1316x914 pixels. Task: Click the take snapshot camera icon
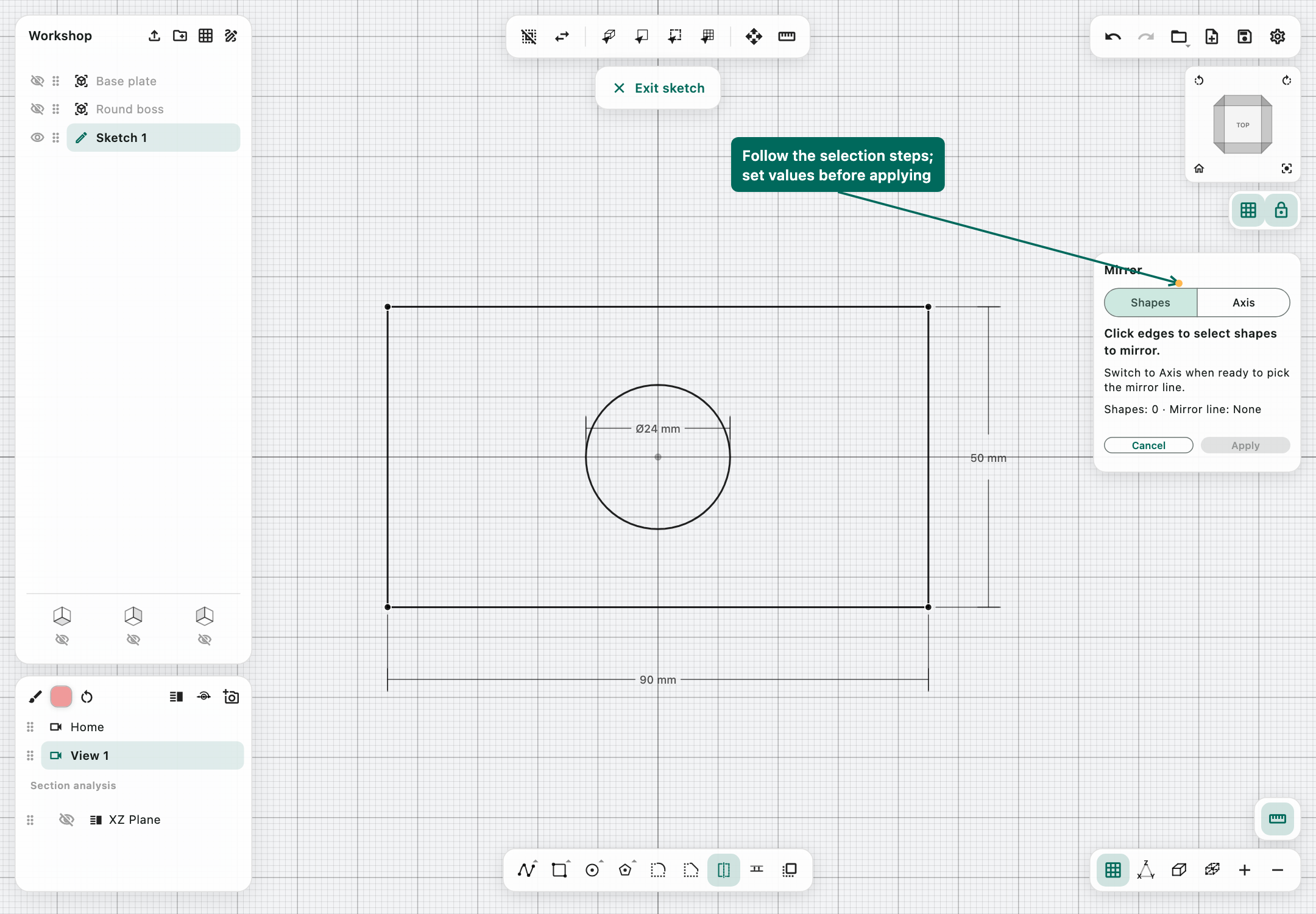tap(232, 696)
